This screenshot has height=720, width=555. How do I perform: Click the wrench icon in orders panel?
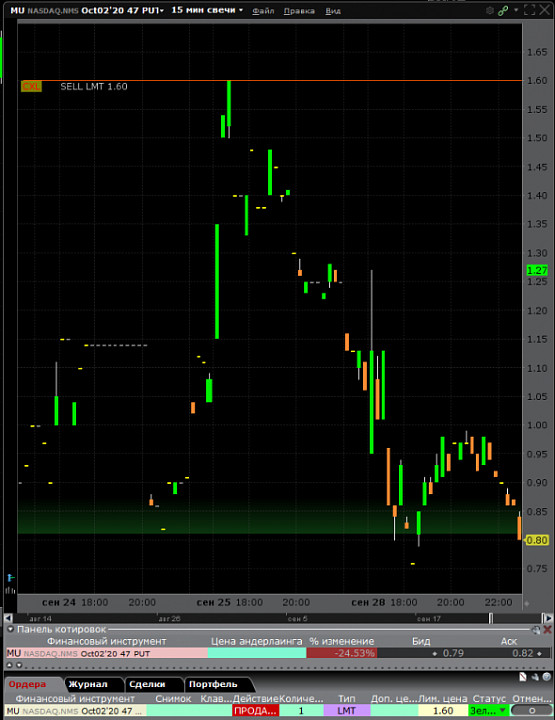[x=535, y=677]
